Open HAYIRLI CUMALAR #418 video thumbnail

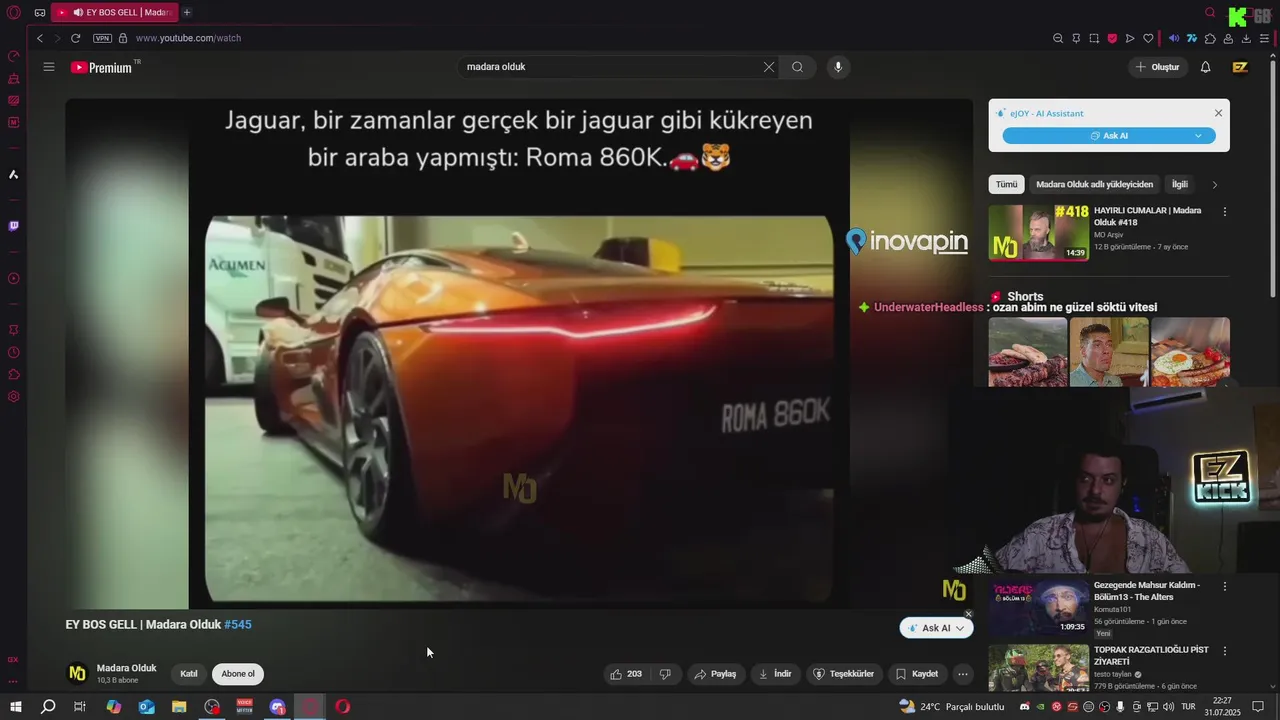pos(1039,232)
